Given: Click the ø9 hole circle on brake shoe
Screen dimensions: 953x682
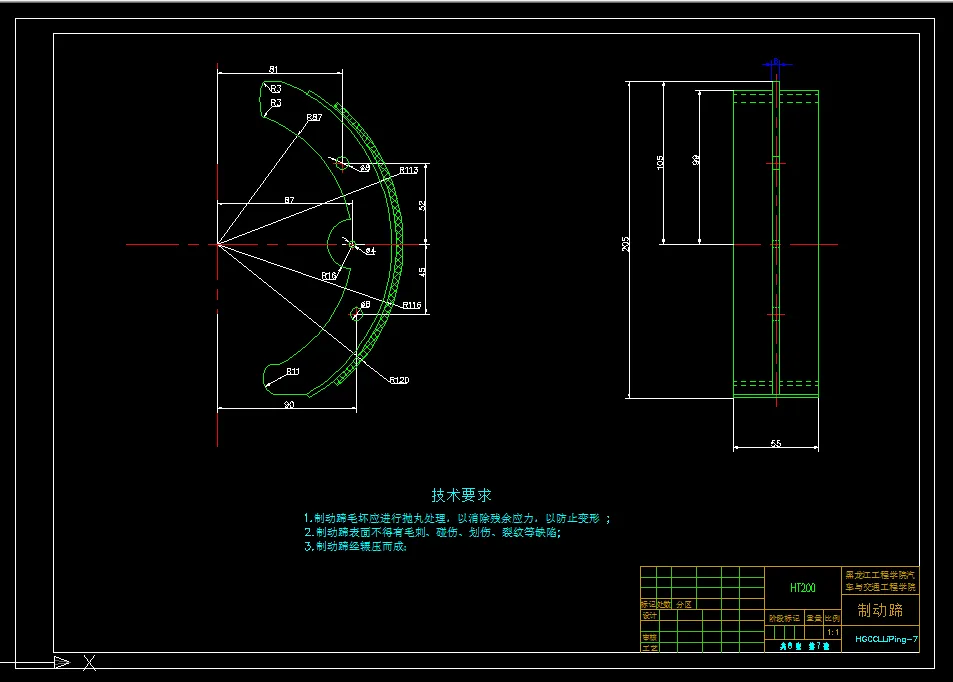Looking at the screenshot, I should 342,163.
